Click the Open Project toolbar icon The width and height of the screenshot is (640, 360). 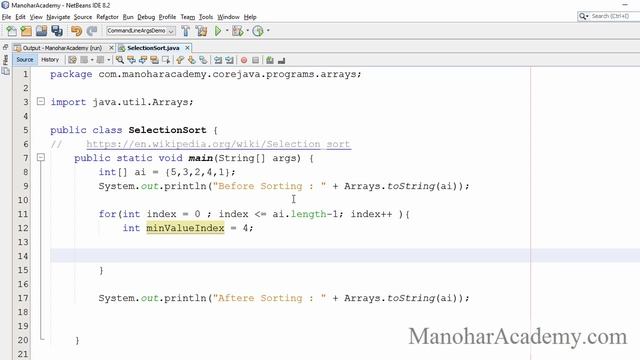tap(41, 31)
